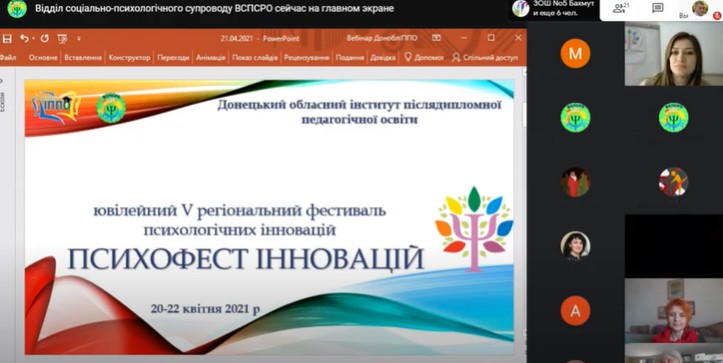
Task: Open the Вставлення ribbon tab
Action: 83,58
